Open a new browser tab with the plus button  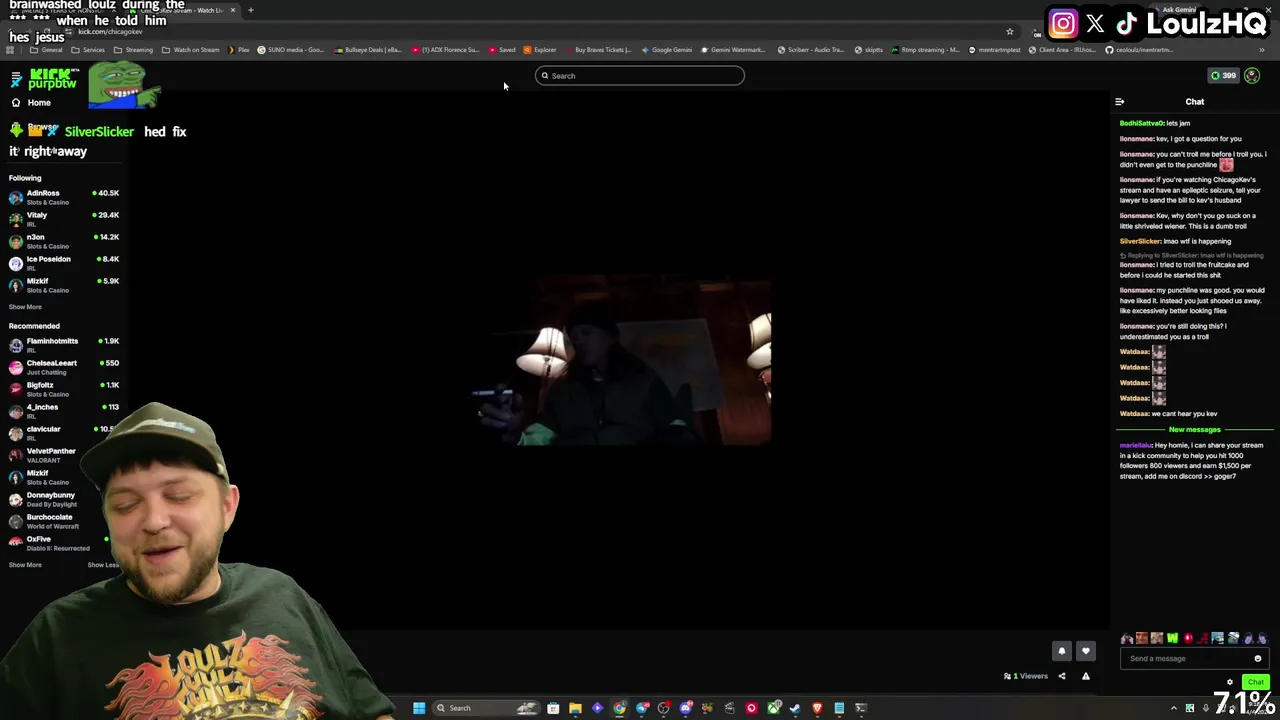pyautogui.click(x=251, y=10)
